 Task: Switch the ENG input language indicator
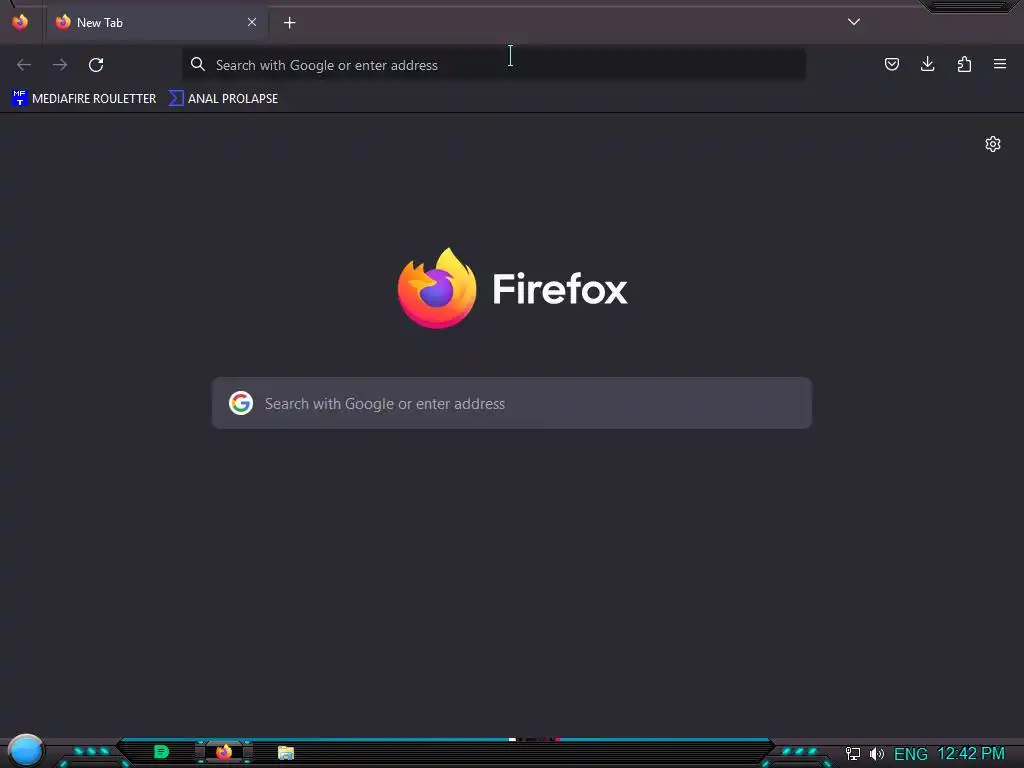(910, 754)
